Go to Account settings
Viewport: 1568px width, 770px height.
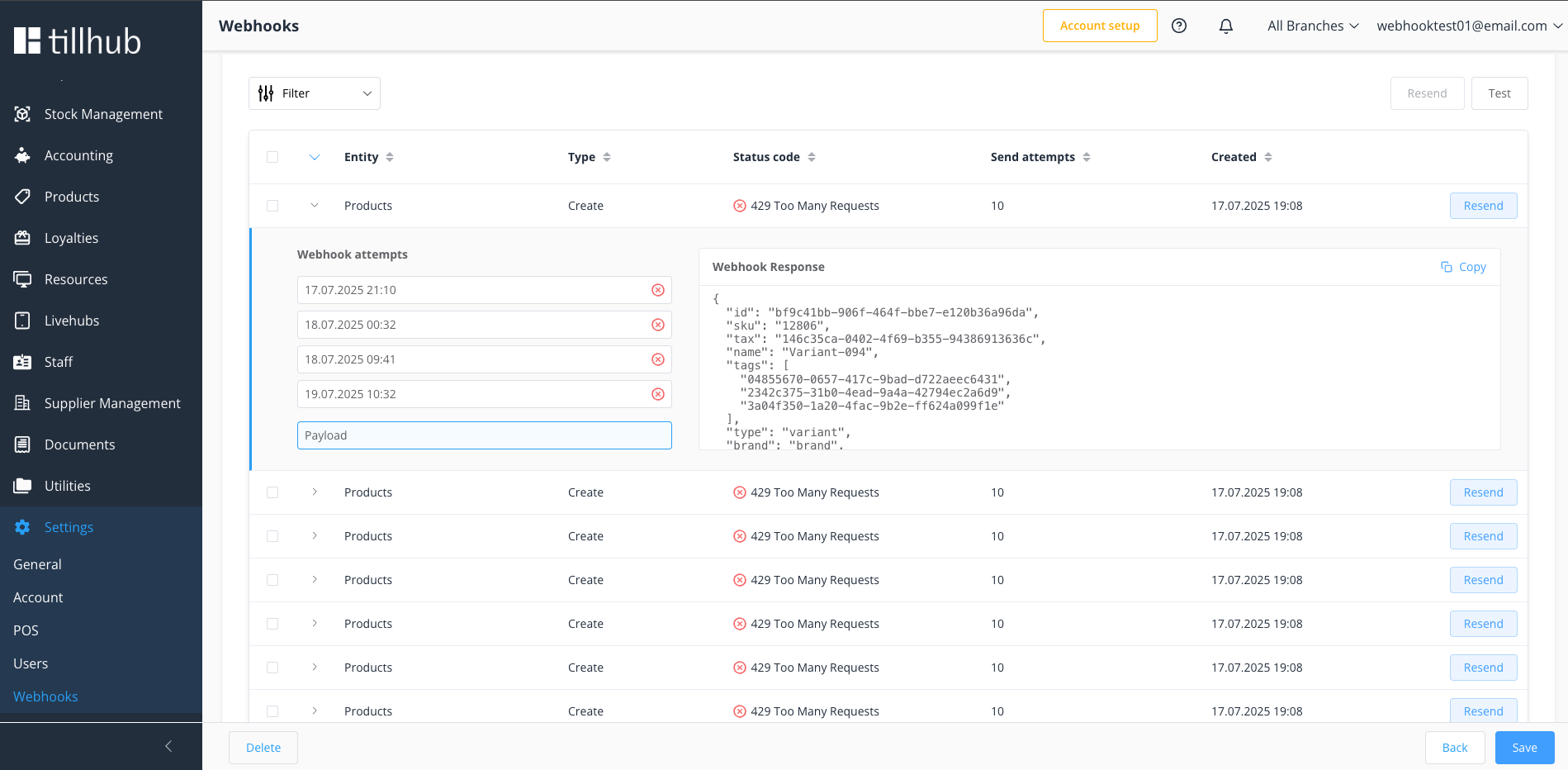click(x=38, y=597)
